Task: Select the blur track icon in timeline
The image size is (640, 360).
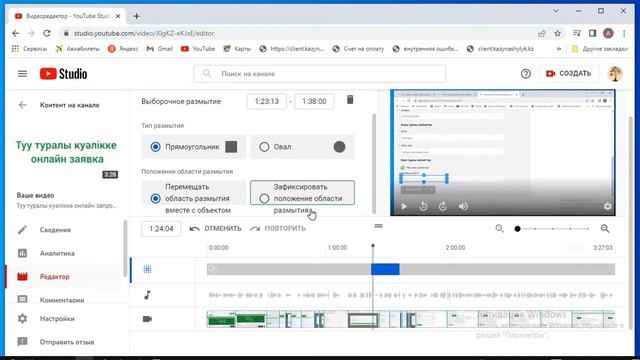Action: 147,269
